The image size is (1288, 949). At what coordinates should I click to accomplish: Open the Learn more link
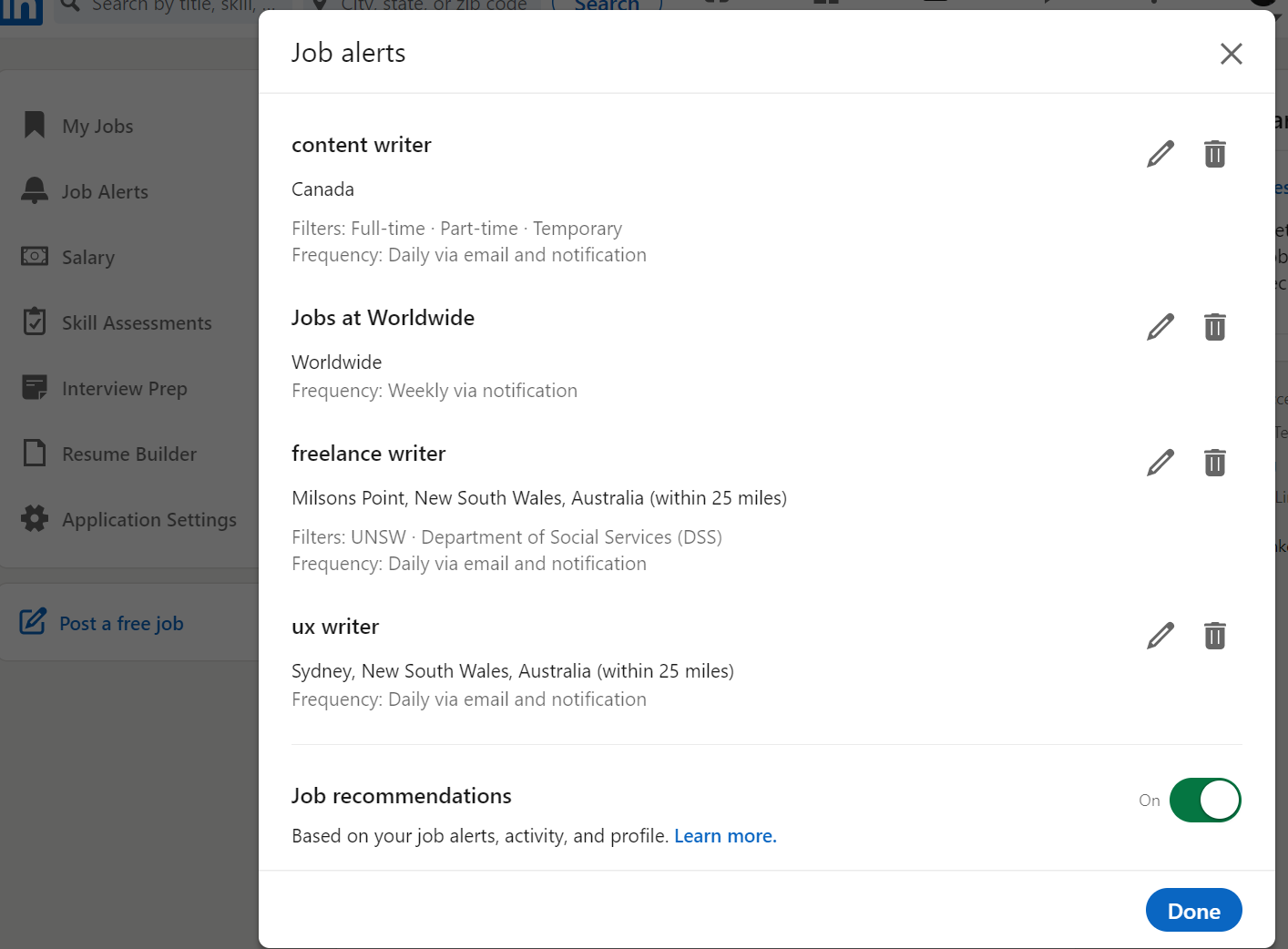725,836
